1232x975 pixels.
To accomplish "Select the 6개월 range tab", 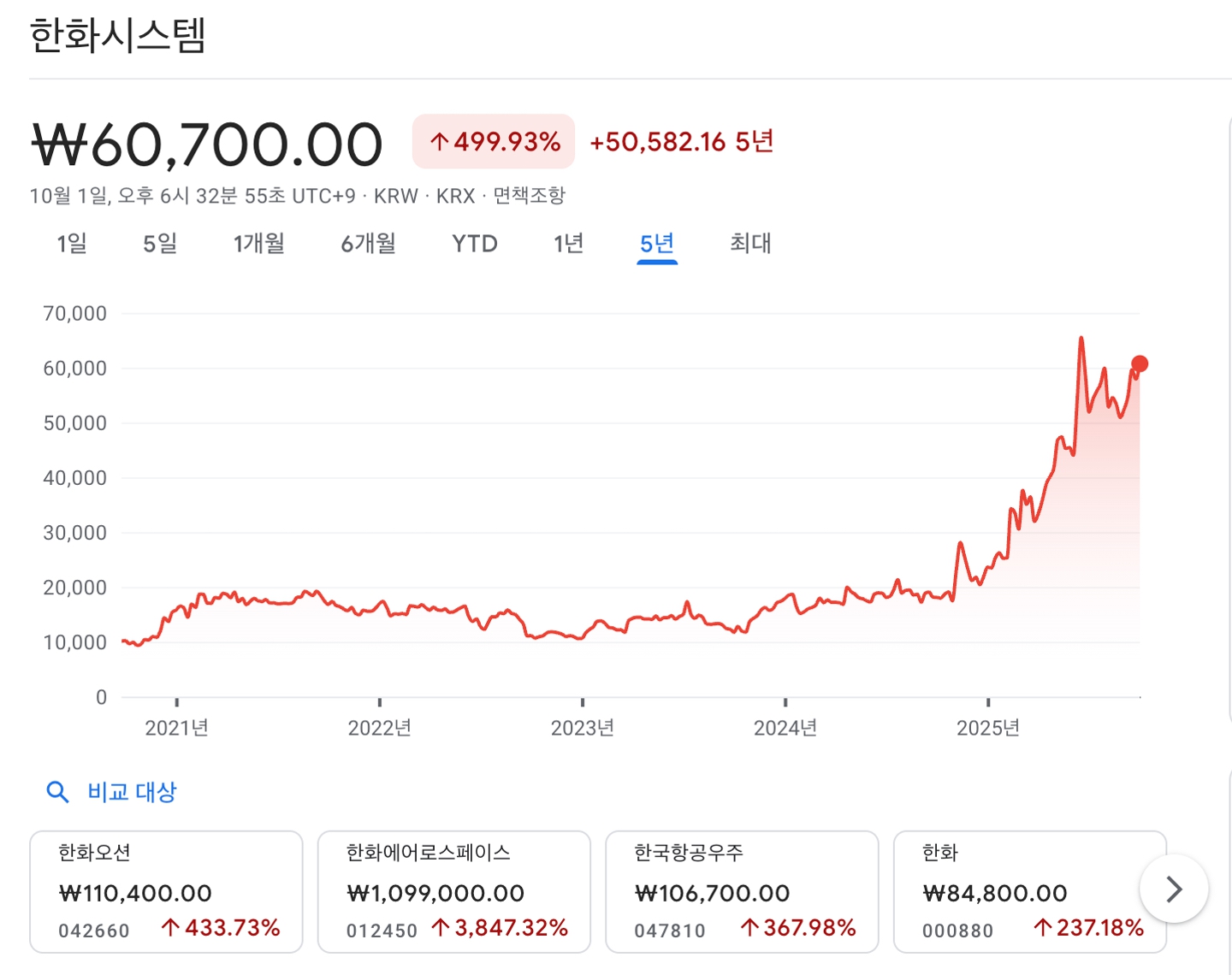I will (x=369, y=244).
